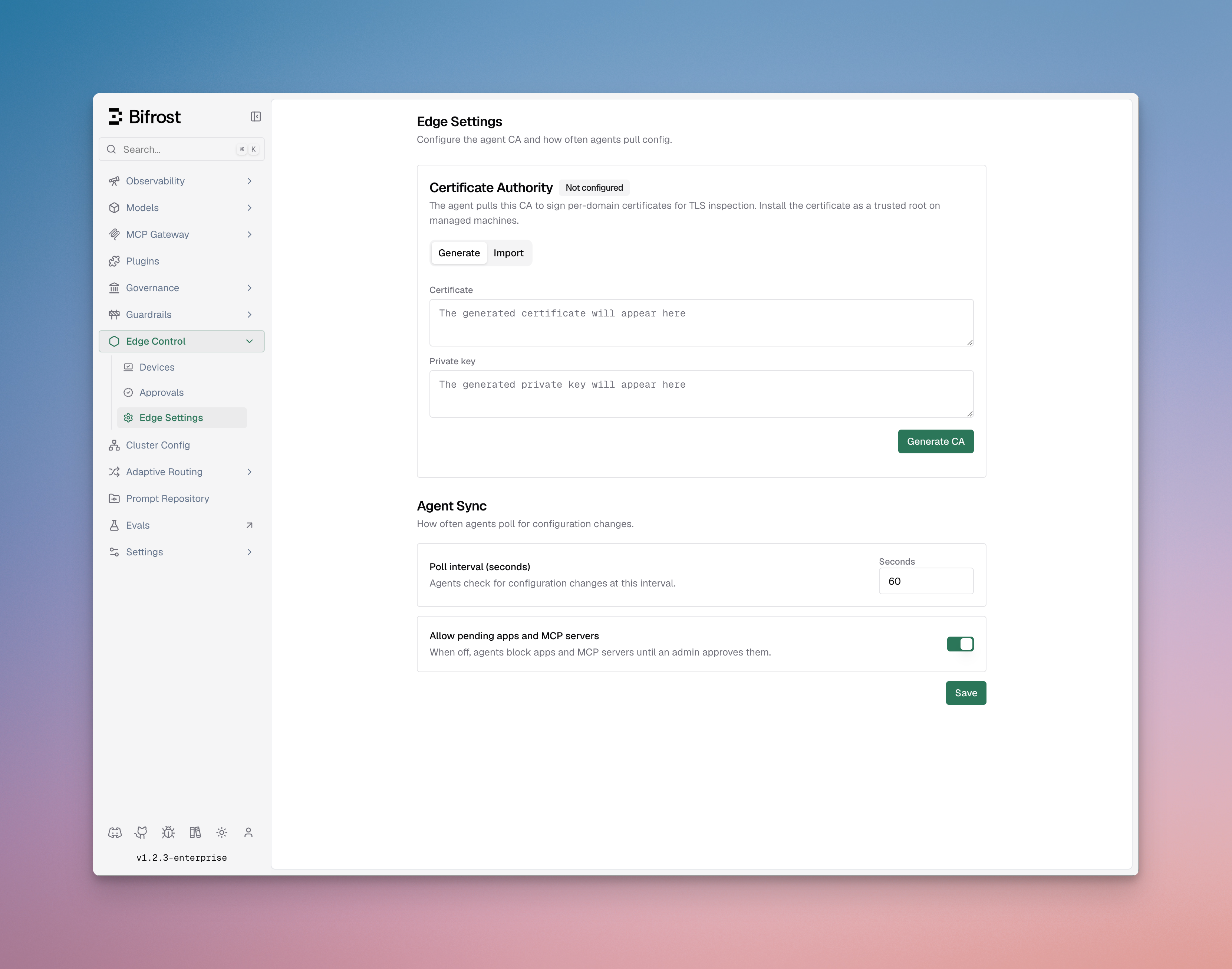
Task: Click the Private key textarea resize handle
Action: [x=970, y=414]
